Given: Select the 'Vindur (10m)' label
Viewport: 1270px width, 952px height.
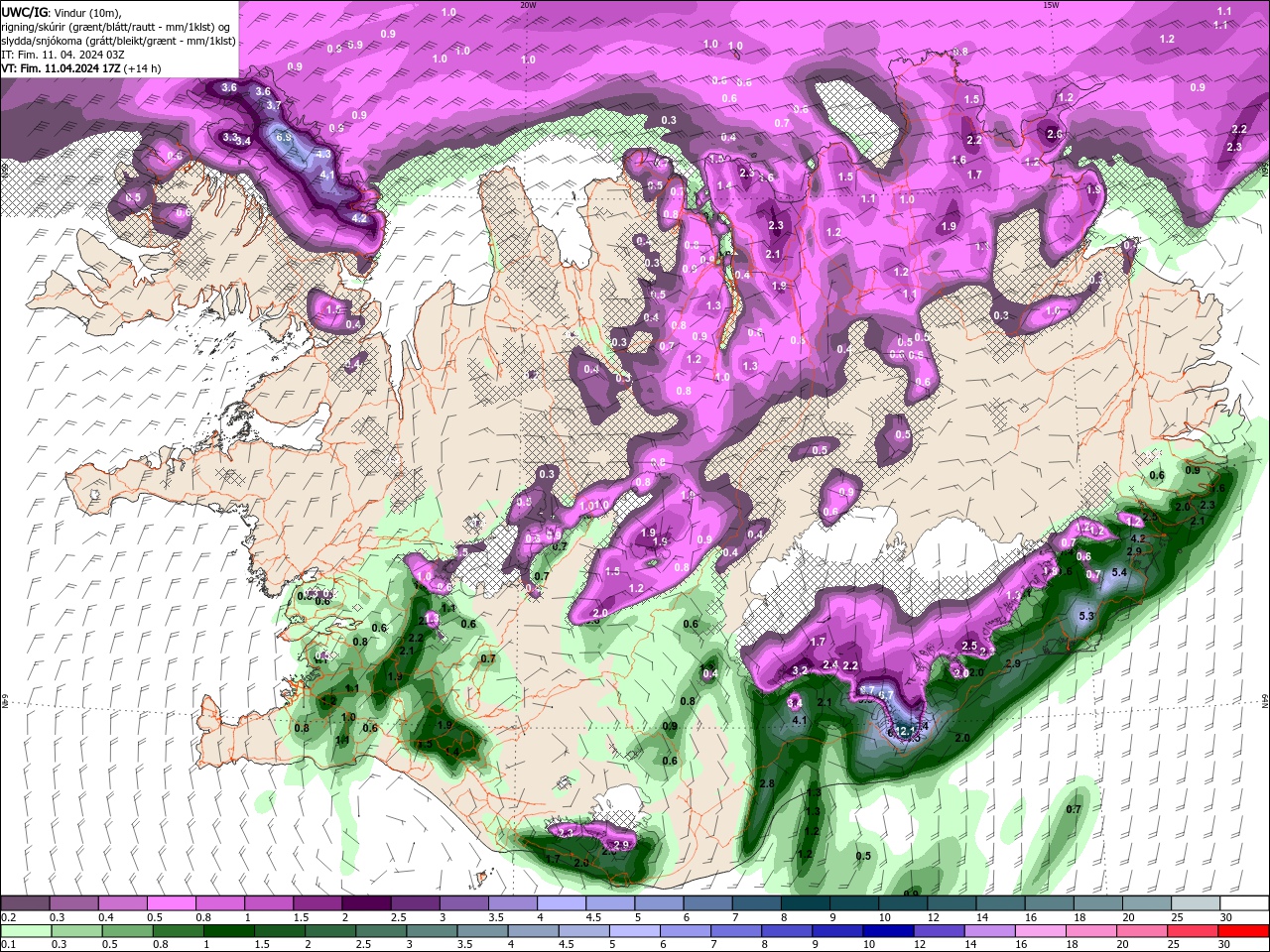Looking at the screenshot, I should pyautogui.click(x=89, y=11).
